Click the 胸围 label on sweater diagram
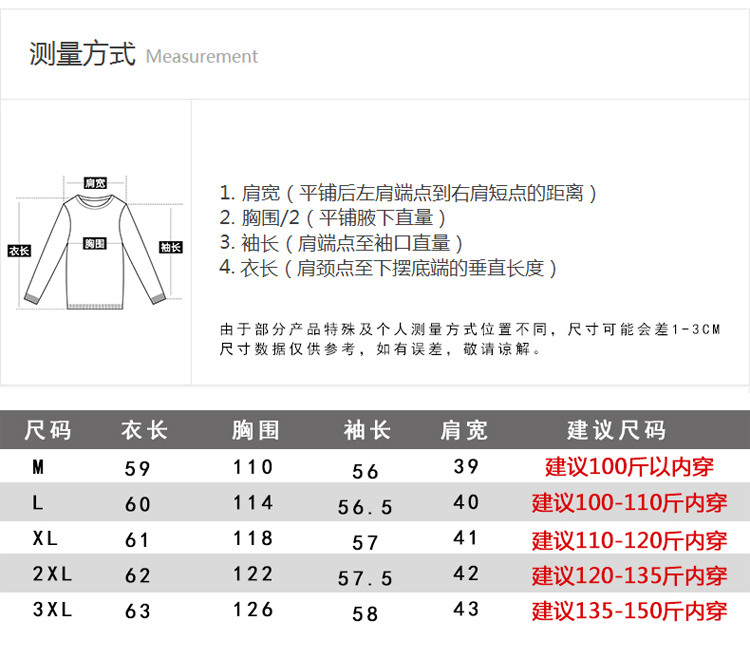Screen dimensions: 750x658 tap(95, 244)
